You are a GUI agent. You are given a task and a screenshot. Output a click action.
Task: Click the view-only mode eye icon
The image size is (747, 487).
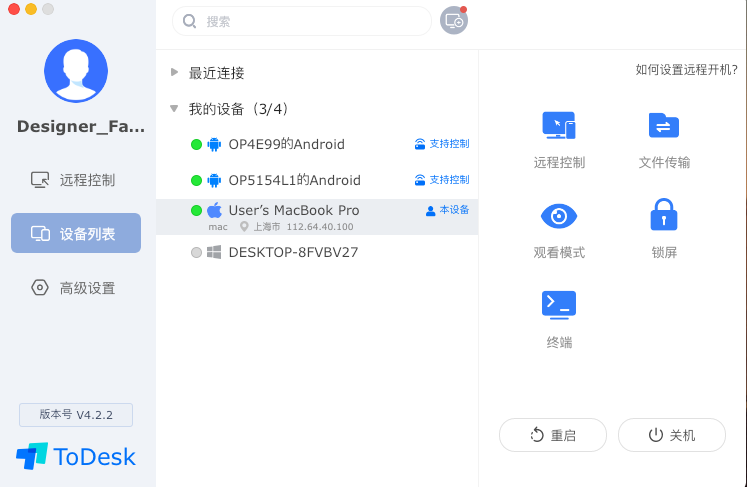click(559, 216)
